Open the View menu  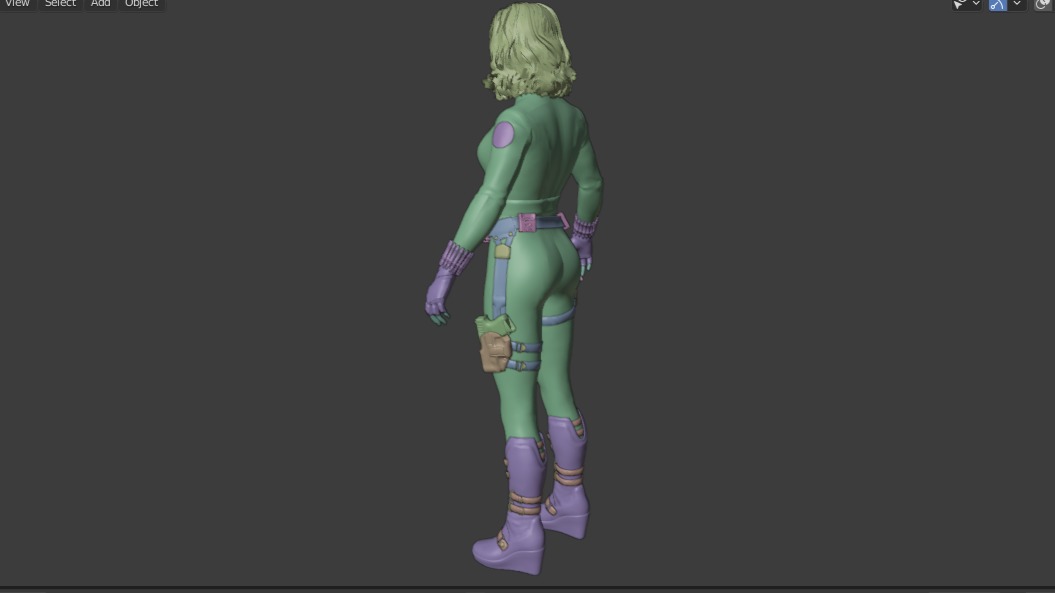point(17,3)
